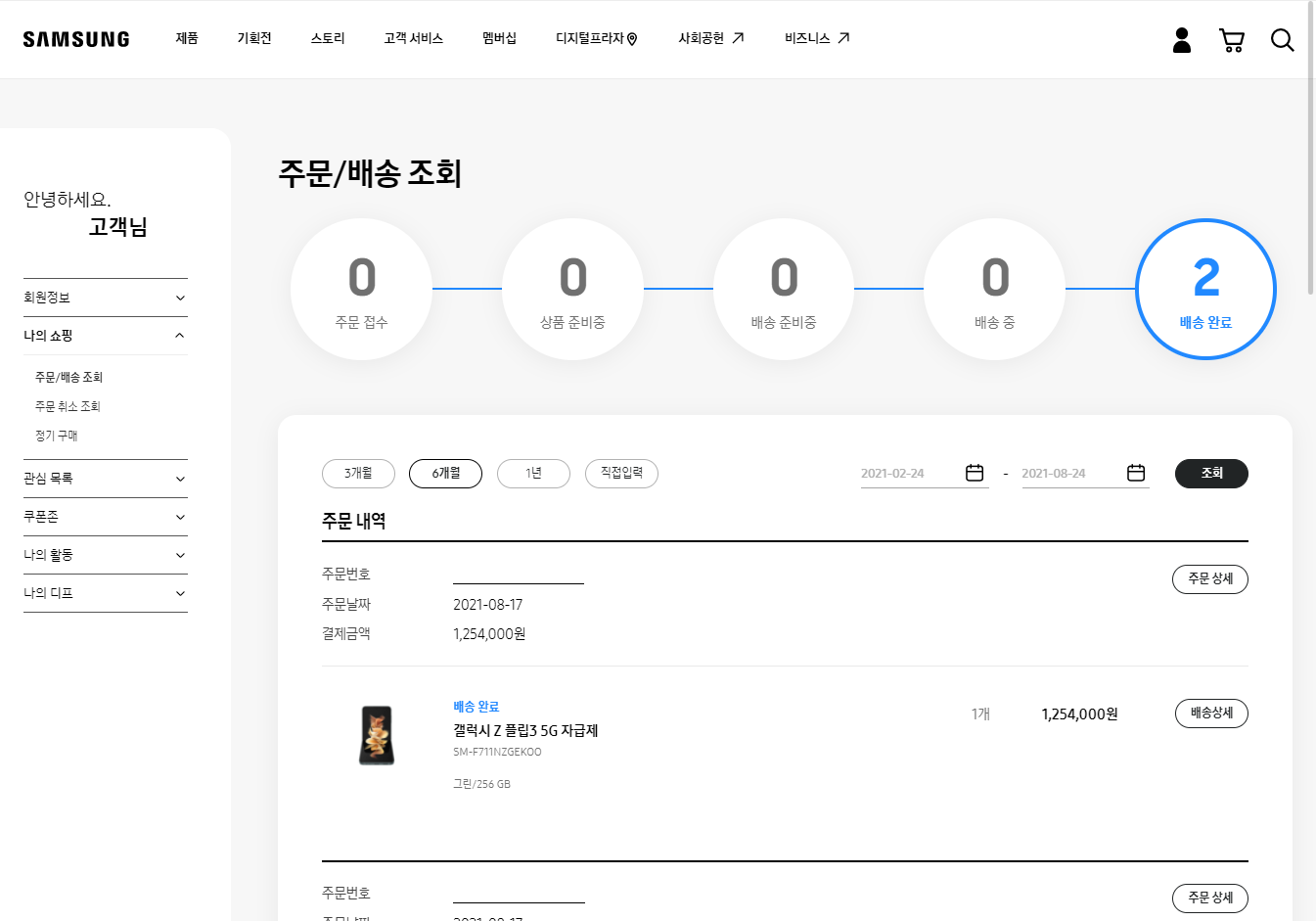Click the model code SM-F711NZGEKOO
The width and height of the screenshot is (1316, 921).
497,753
